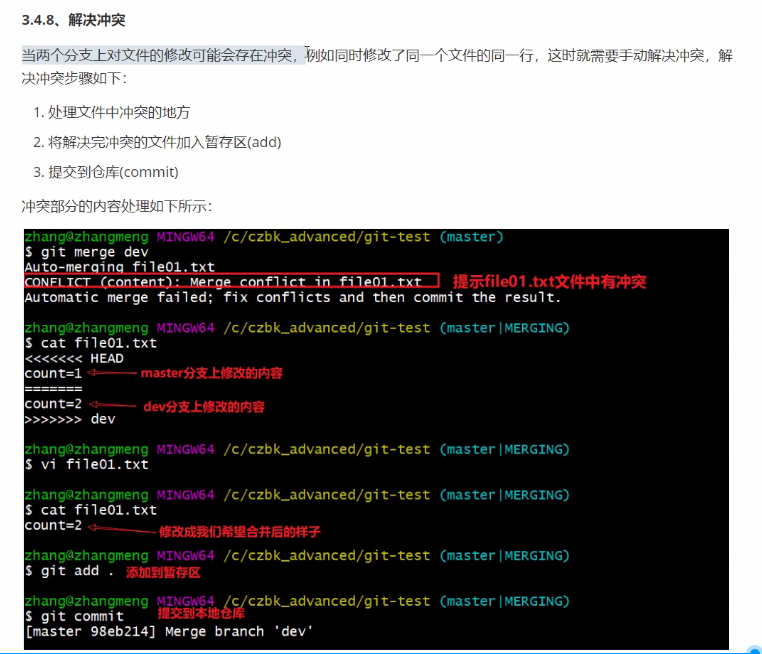Image resolution: width=762 pixels, height=654 pixels.
Task: Click the conflict marker ">>>>>>> dev"
Action: pyautogui.click(x=70, y=419)
